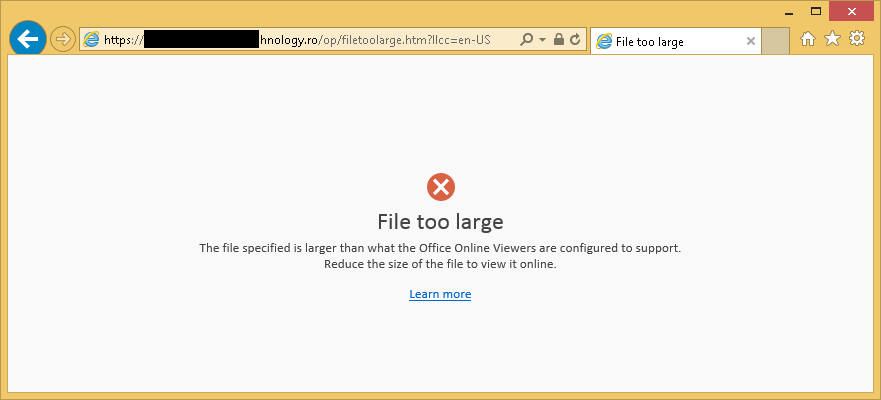Click the Forward navigation arrow

(x=62, y=39)
